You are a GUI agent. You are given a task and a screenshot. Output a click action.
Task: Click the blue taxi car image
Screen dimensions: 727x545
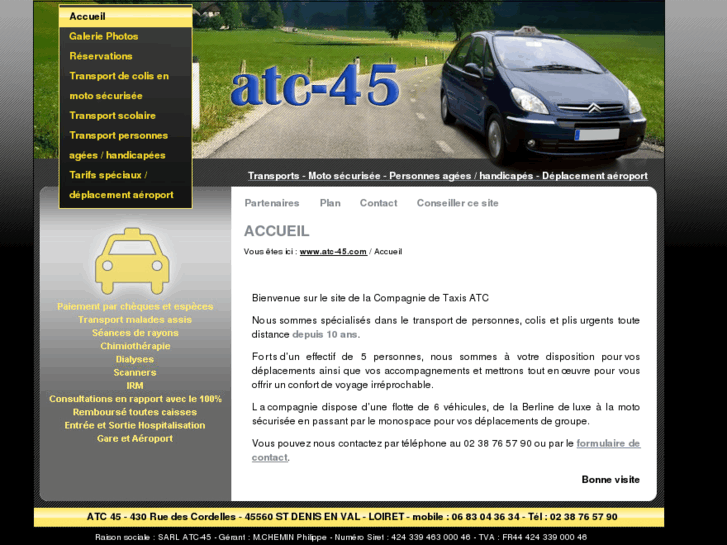(x=543, y=94)
